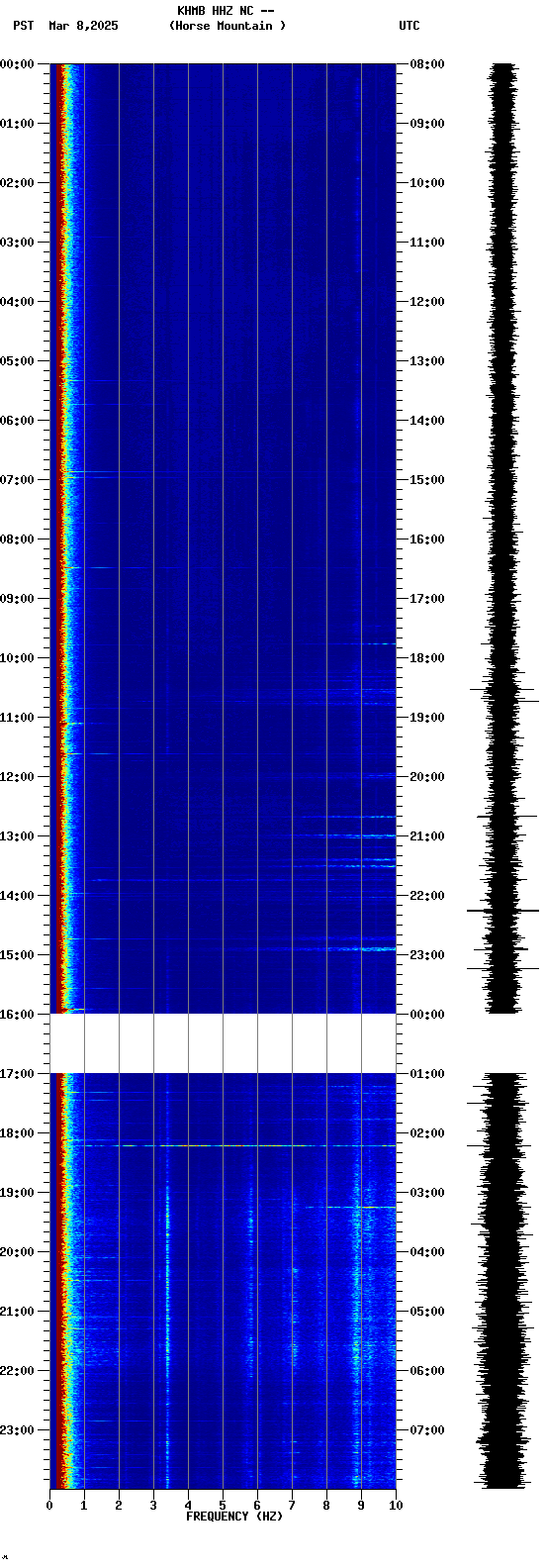Click the 16:00 UTC time label
Image resolution: width=546 pixels, height=1568 pixels.
pyautogui.click(x=427, y=539)
